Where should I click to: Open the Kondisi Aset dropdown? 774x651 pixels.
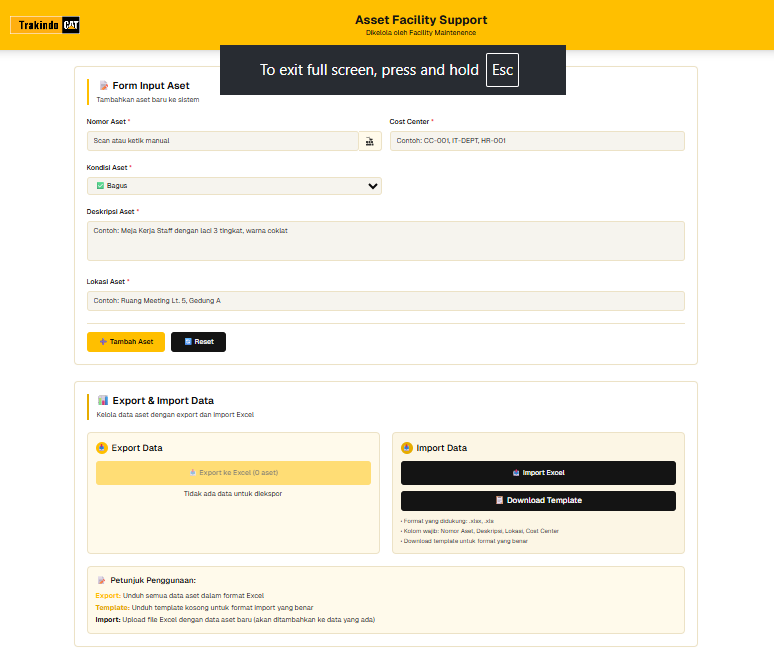pos(234,186)
